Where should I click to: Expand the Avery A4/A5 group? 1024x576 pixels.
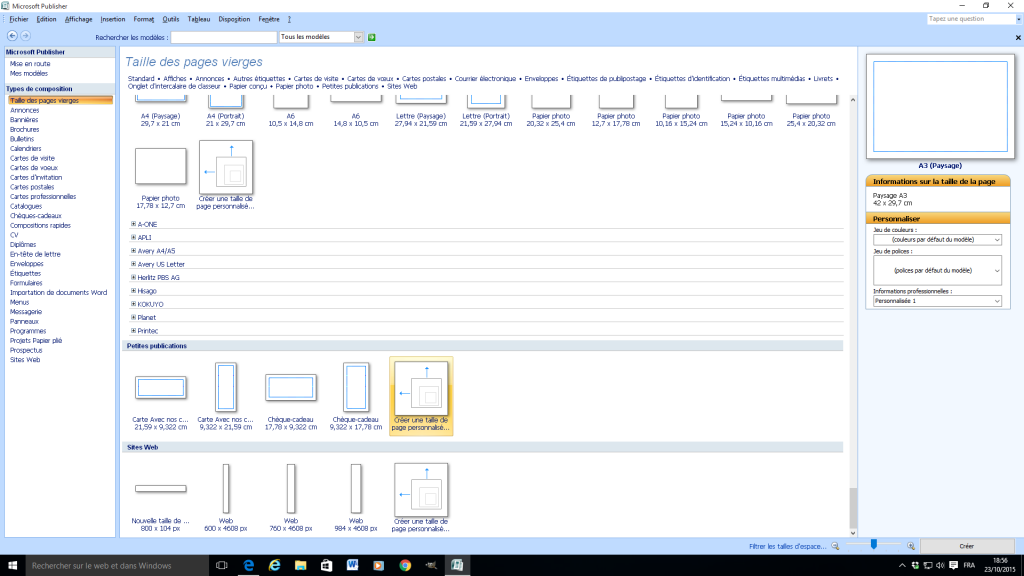[x=133, y=251]
